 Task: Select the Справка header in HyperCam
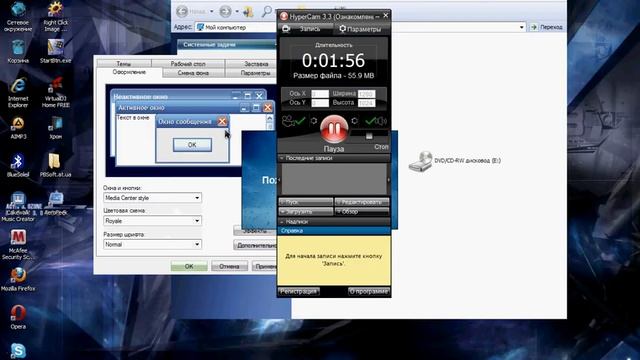click(334, 231)
